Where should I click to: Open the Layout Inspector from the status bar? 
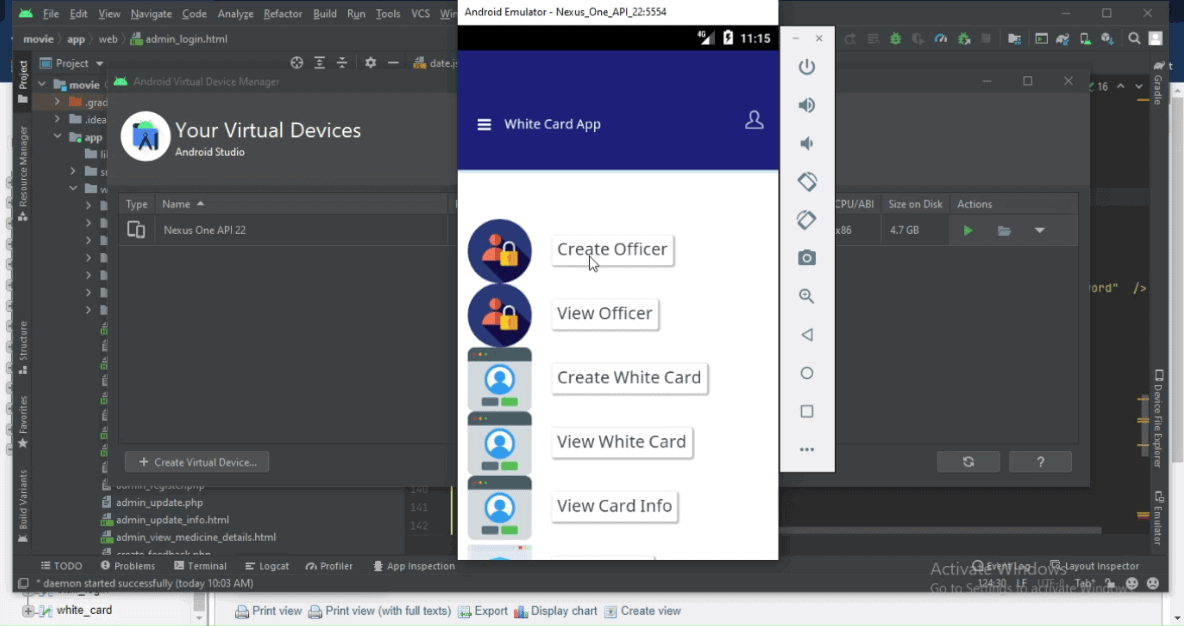1102,565
